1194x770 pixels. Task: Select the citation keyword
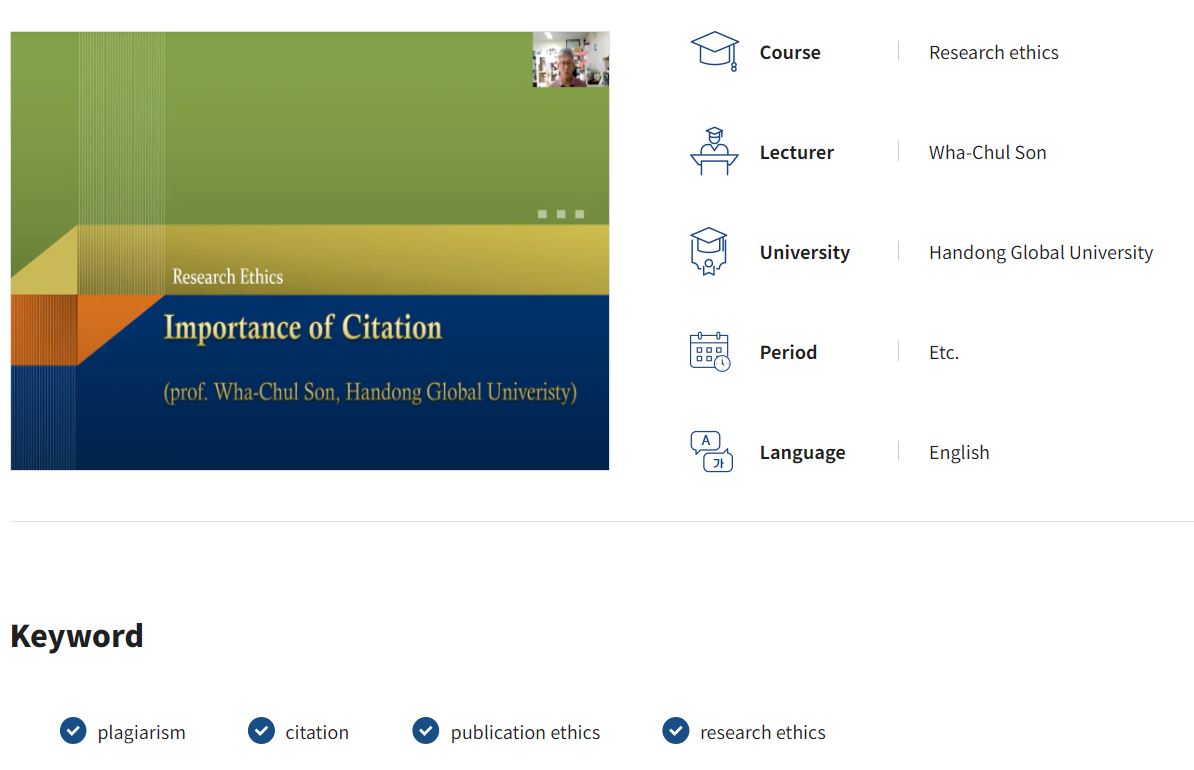(x=317, y=732)
